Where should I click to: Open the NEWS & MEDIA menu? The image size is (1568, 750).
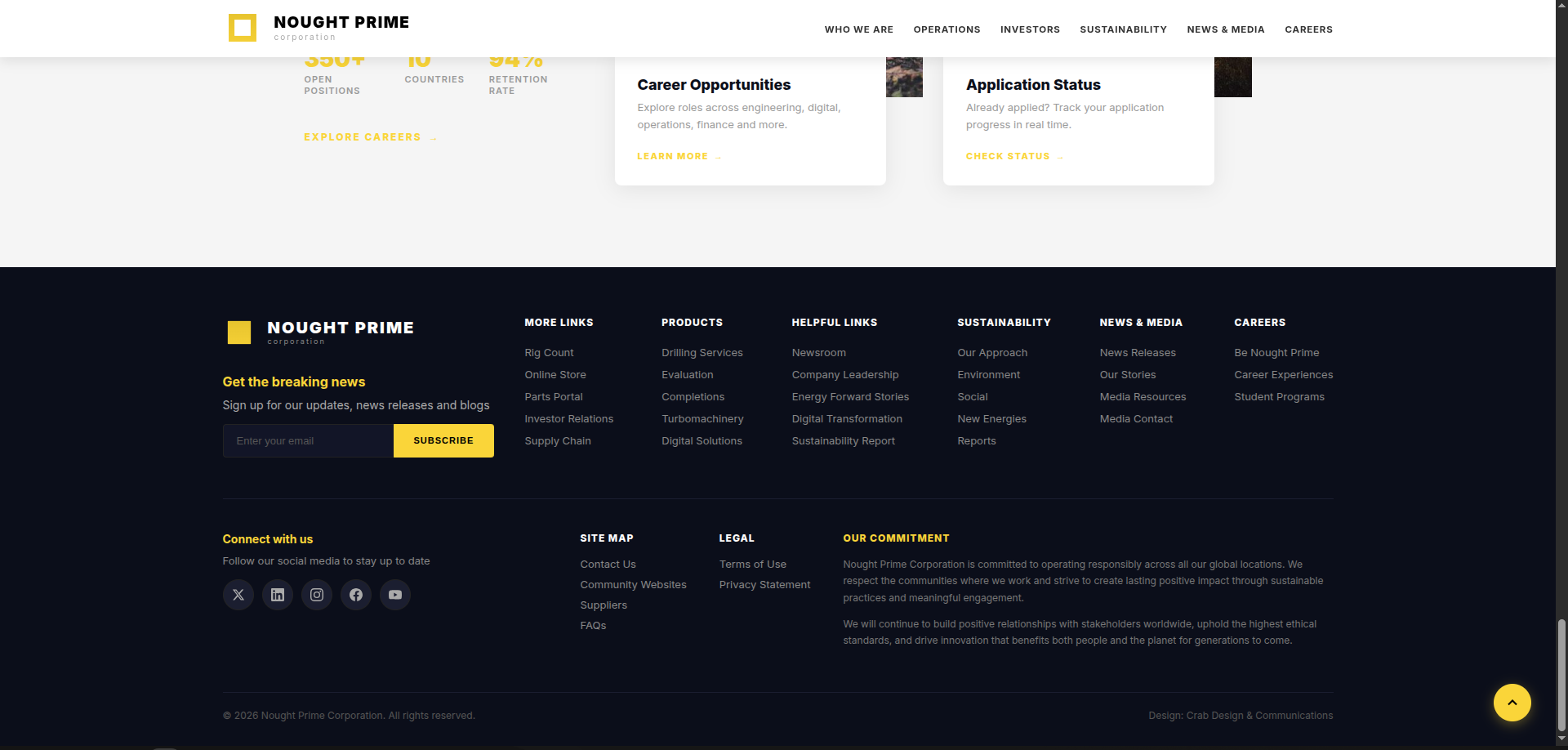1226,29
